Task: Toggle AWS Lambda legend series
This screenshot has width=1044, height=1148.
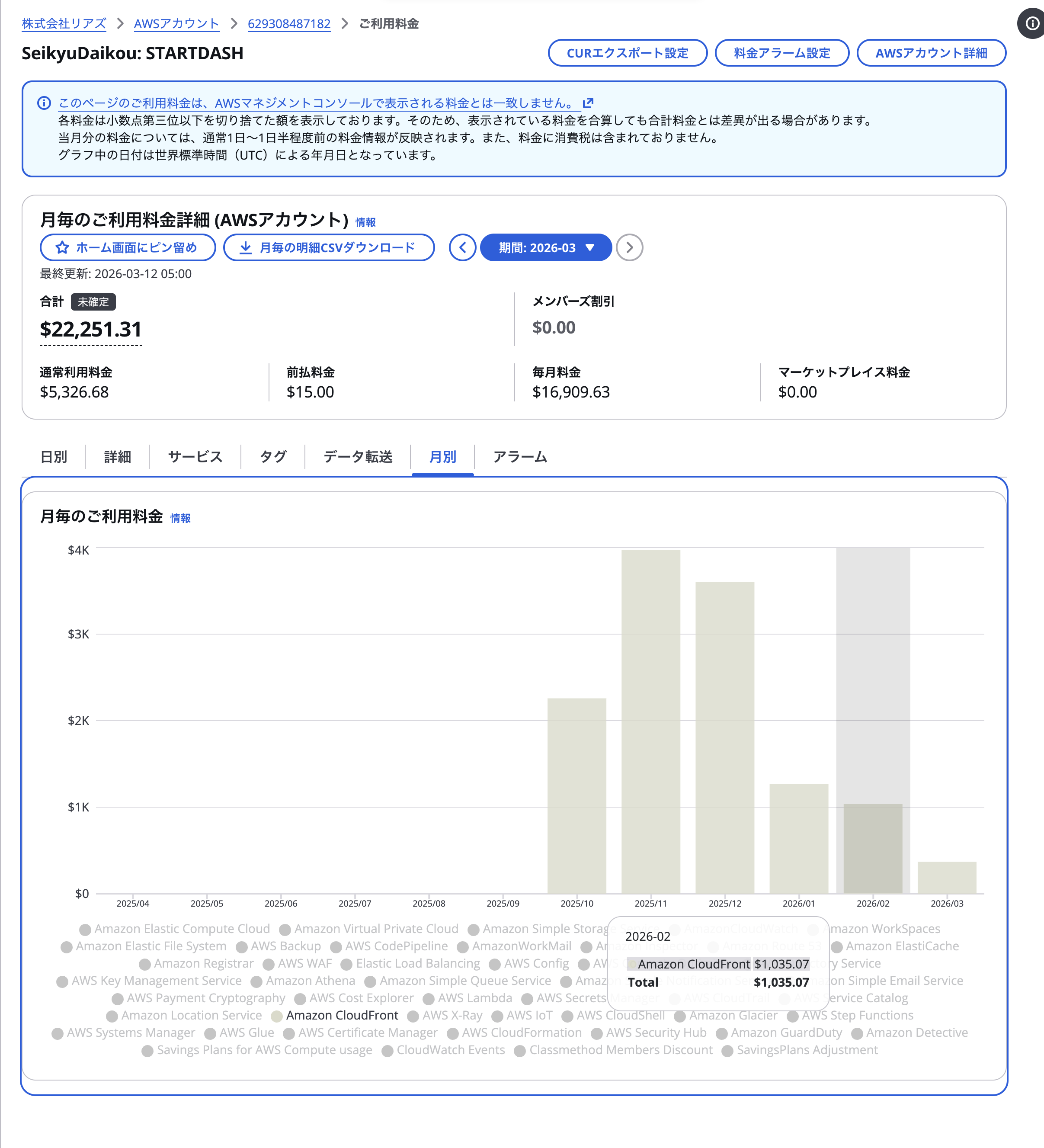Action: pyautogui.click(x=468, y=998)
